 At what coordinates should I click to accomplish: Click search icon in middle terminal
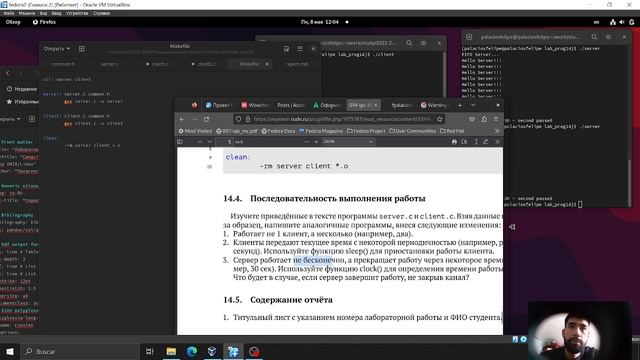pyautogui.click(x=409, y=43)
